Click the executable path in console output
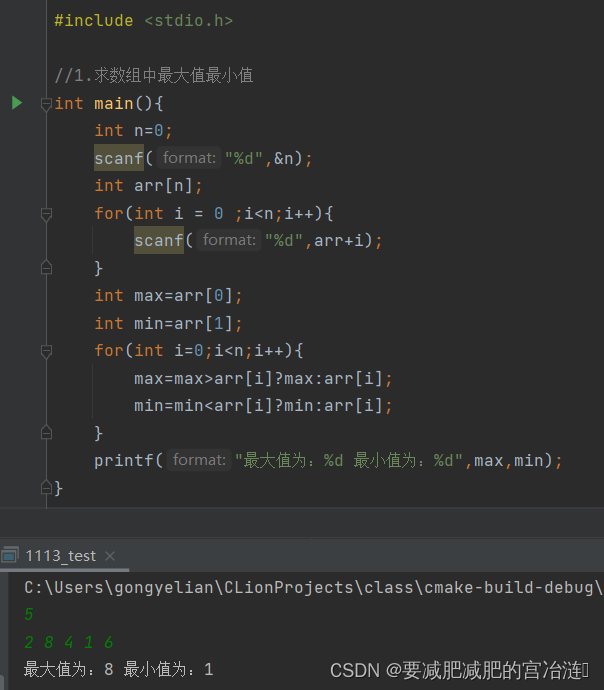The image size is (604, 690). pyautogui.click(x=313, y=587)
